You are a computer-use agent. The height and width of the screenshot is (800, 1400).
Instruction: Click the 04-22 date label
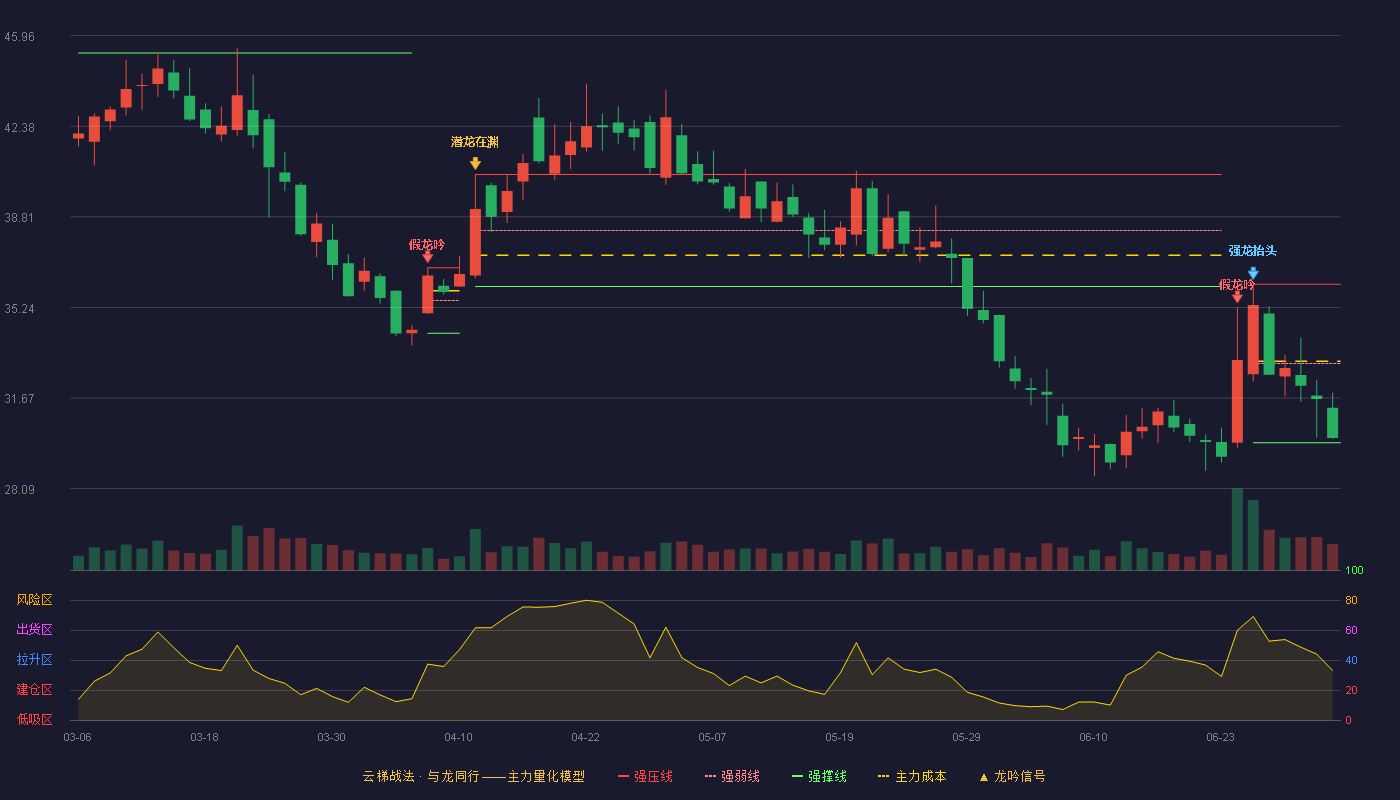click(x=585, y=737)
